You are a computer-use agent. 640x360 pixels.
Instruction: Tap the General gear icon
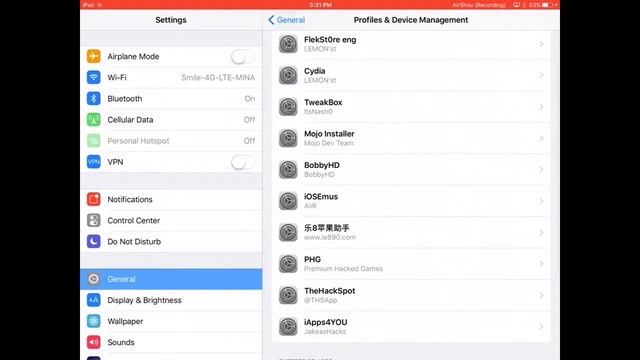(93, 279)
